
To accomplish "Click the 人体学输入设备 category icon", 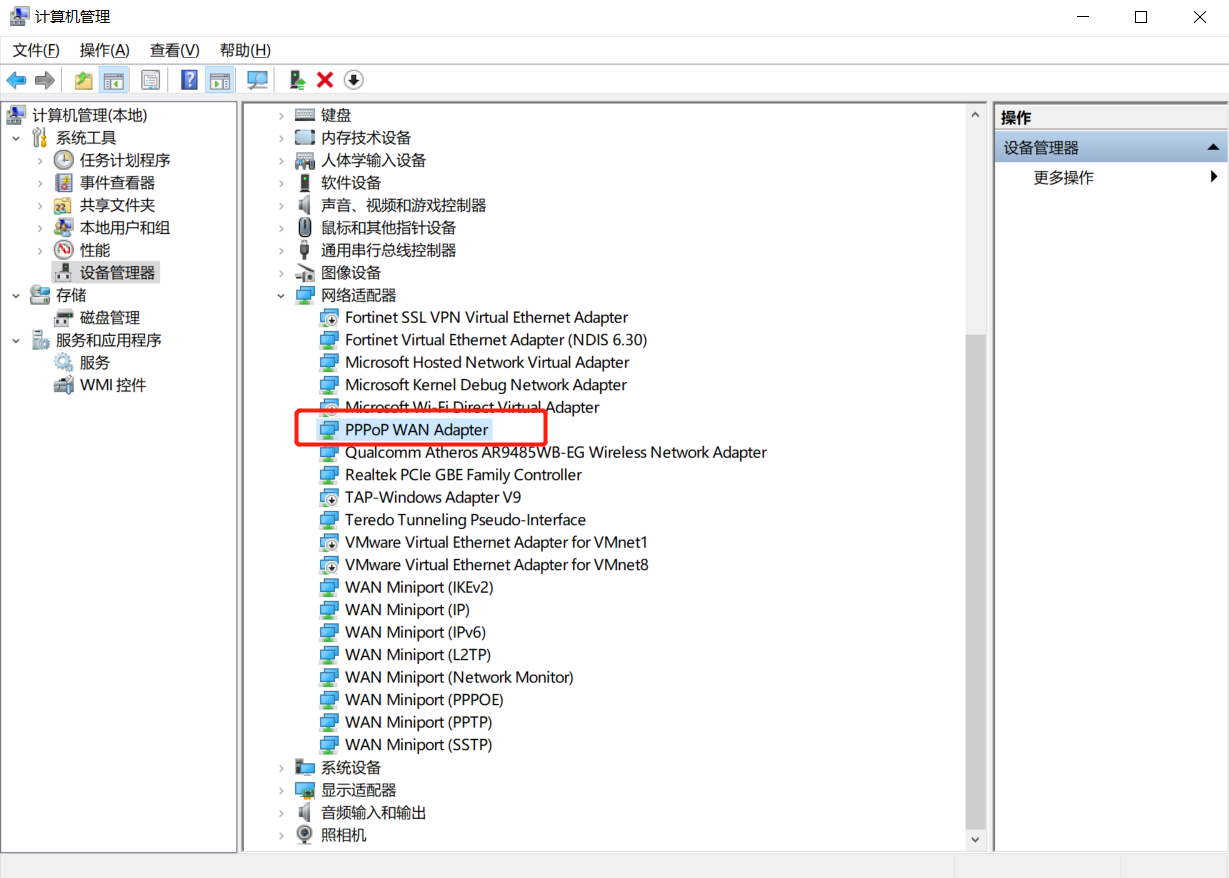I will (x=305, y=160).
